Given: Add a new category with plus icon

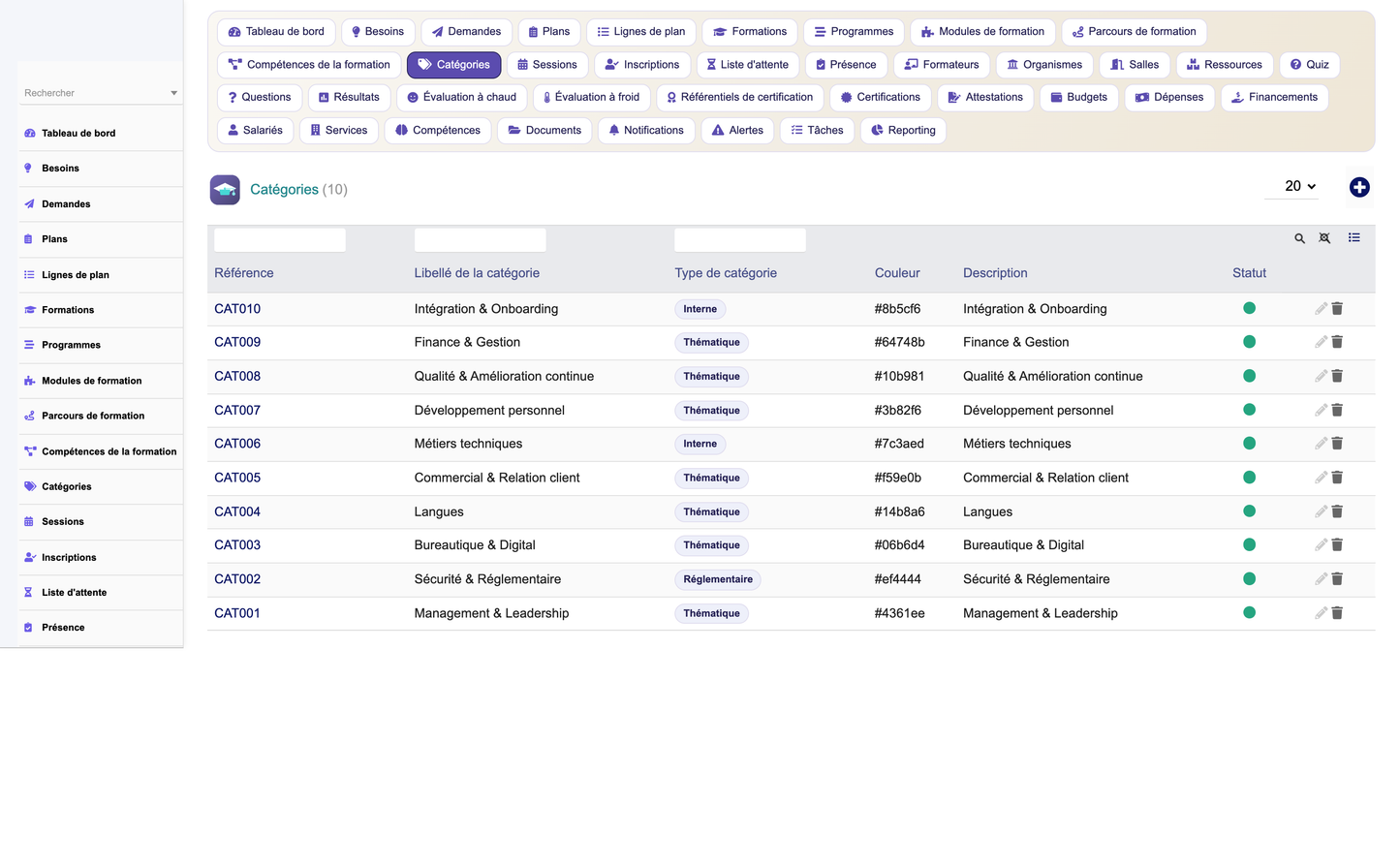Looking at the screenshot, I should pos(1359,188).
